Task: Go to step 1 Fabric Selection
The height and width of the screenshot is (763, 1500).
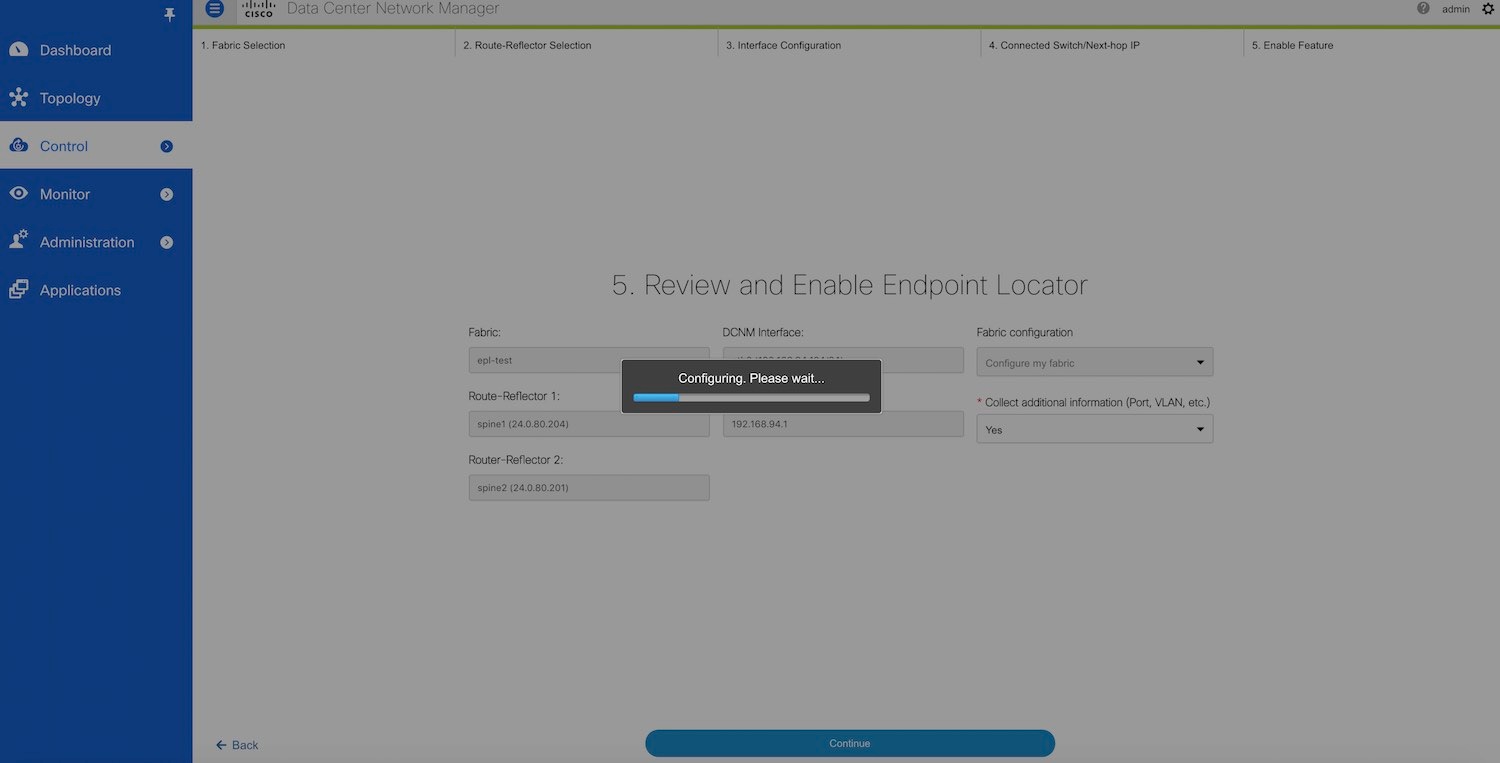Action: [243, 45]
